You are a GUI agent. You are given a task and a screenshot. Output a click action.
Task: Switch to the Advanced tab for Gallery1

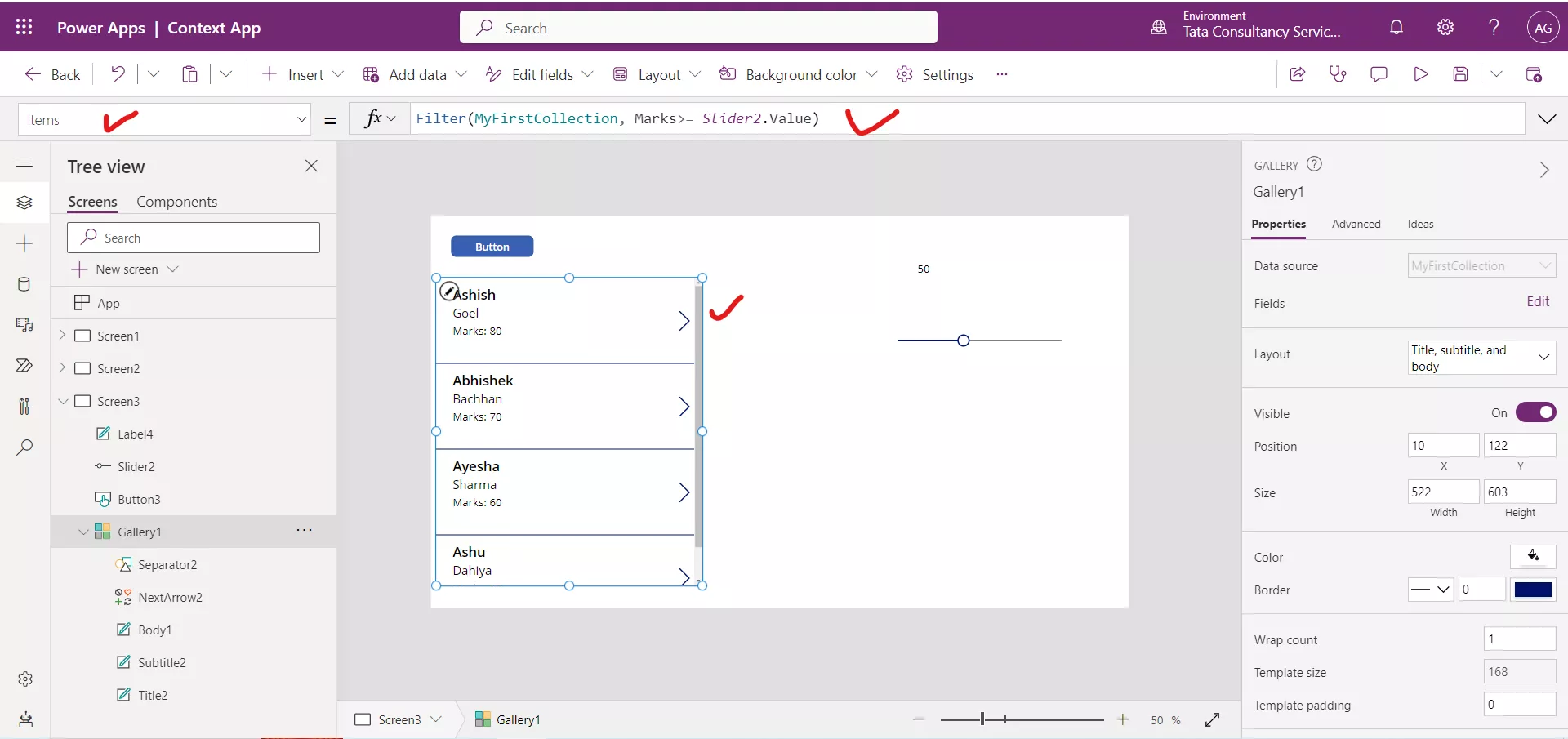[x=1356, y=224]
